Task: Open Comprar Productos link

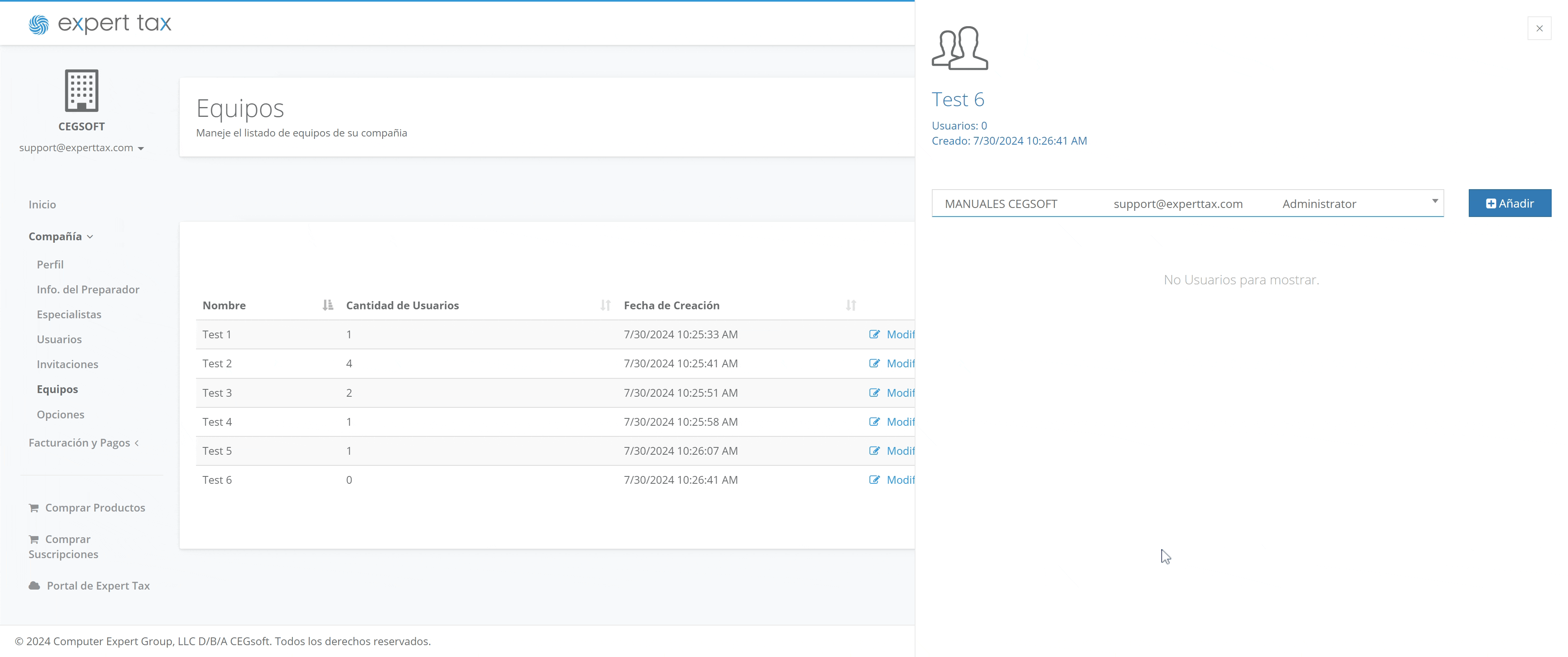Action: [95, 508]
